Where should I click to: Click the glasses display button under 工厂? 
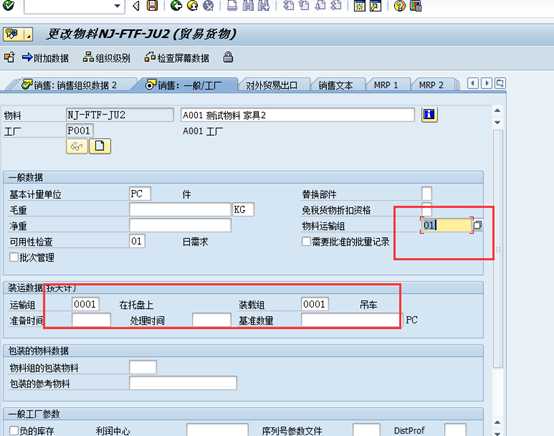point(77,146)
